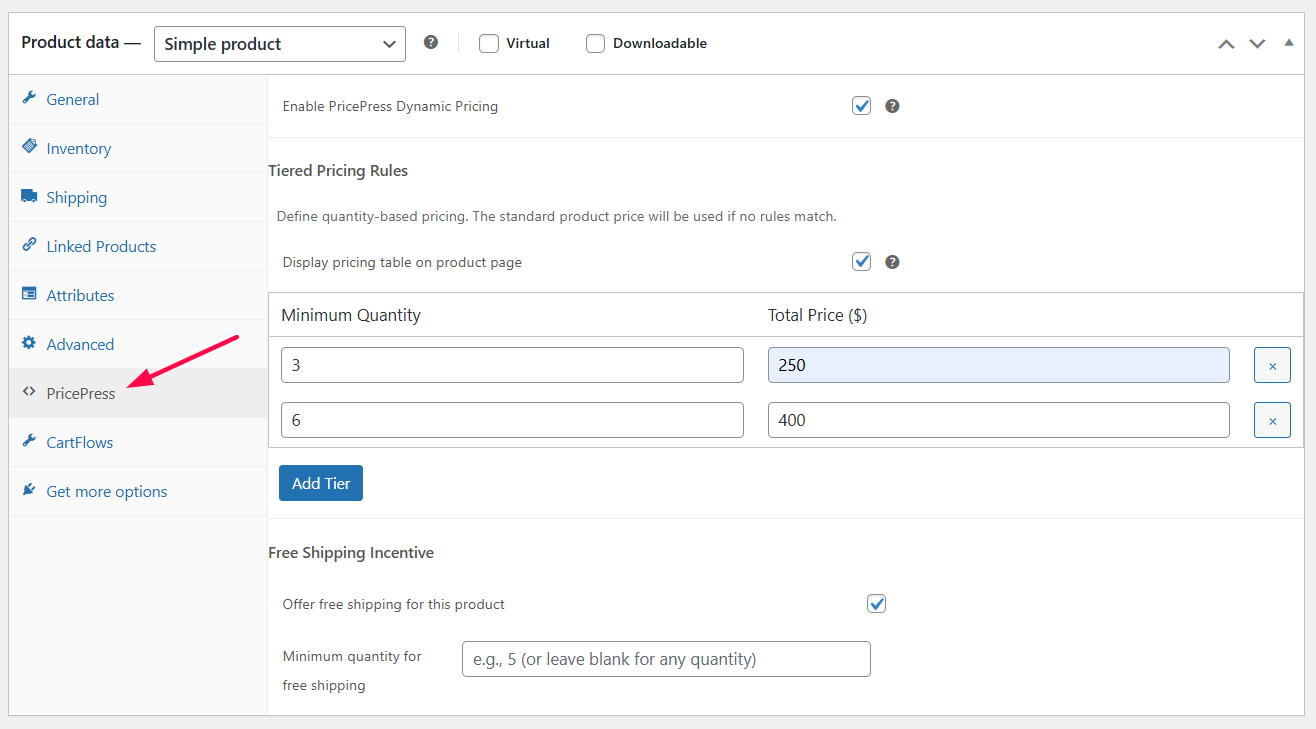Click the help icon beside product type dropdown
Viewport: 1316px width, 729px height.
pyautogui.click(x=431, y=43)
